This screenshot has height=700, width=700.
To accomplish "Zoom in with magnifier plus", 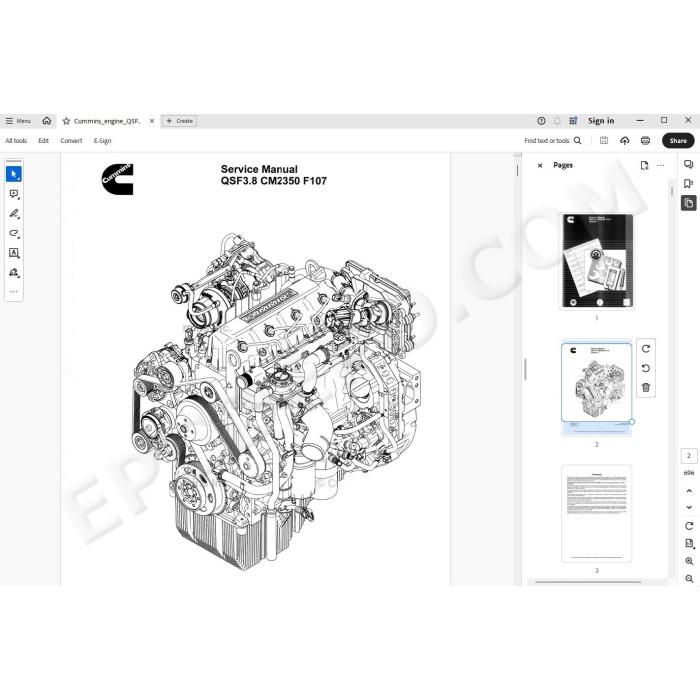I will pos(689,561).
